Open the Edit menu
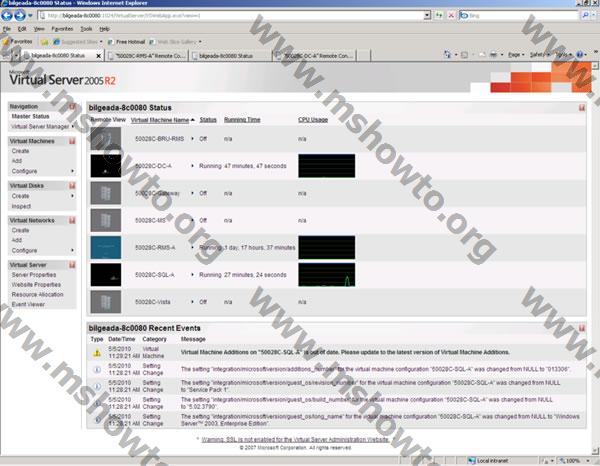The image size is (600, 466). [22, 29]
